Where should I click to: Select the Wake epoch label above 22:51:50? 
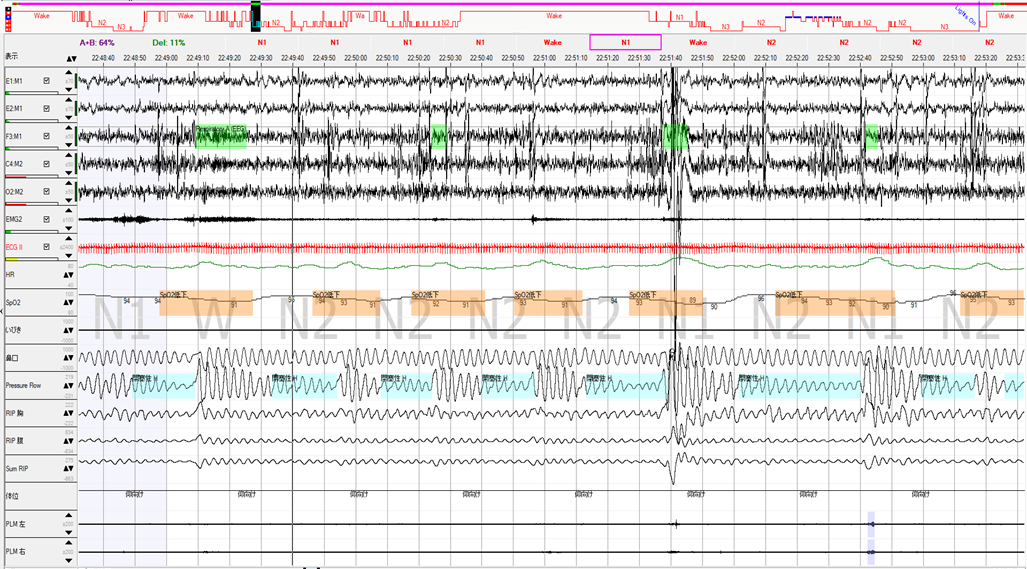click(698, 43)
